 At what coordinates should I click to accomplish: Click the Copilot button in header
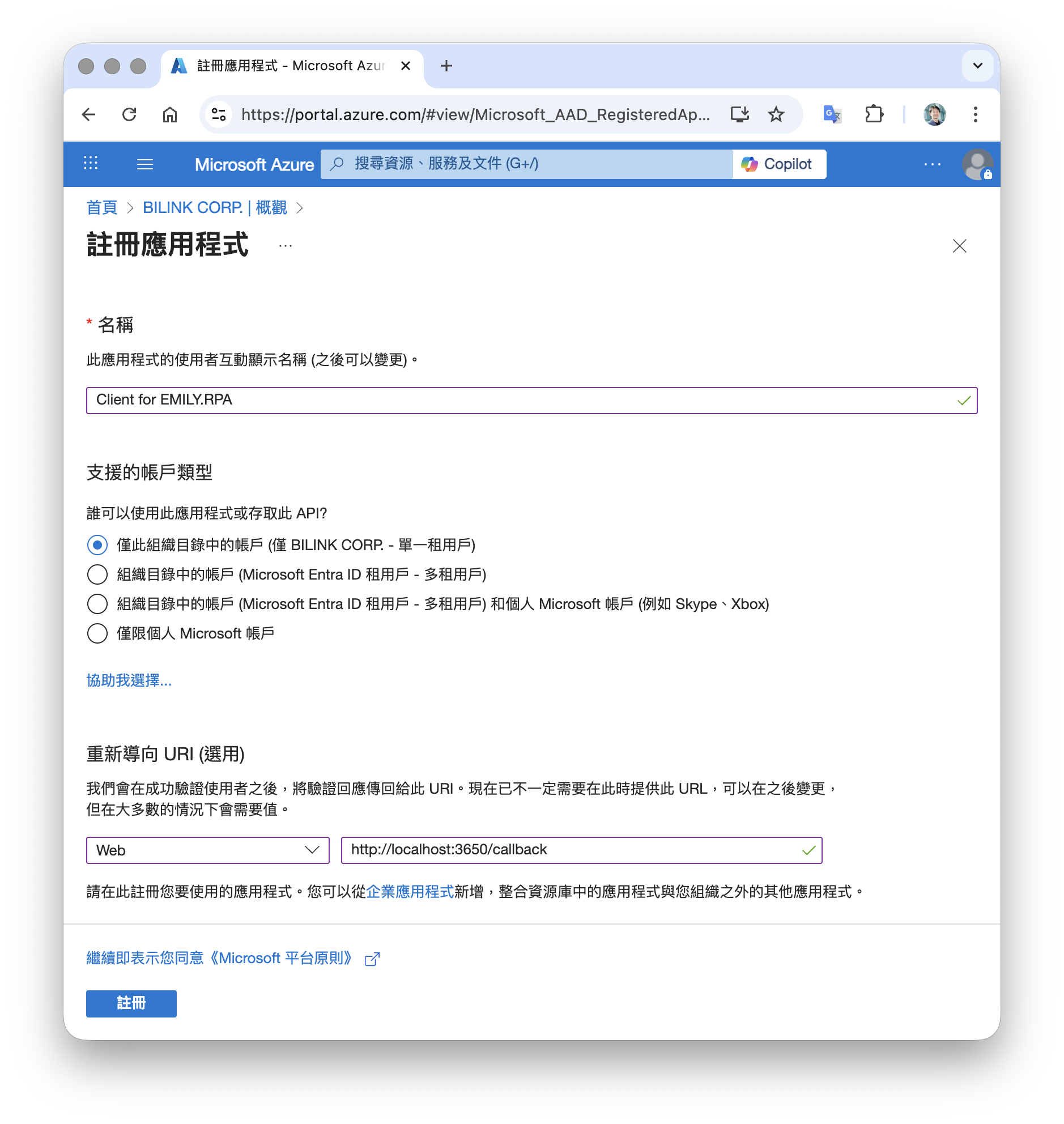778,164
